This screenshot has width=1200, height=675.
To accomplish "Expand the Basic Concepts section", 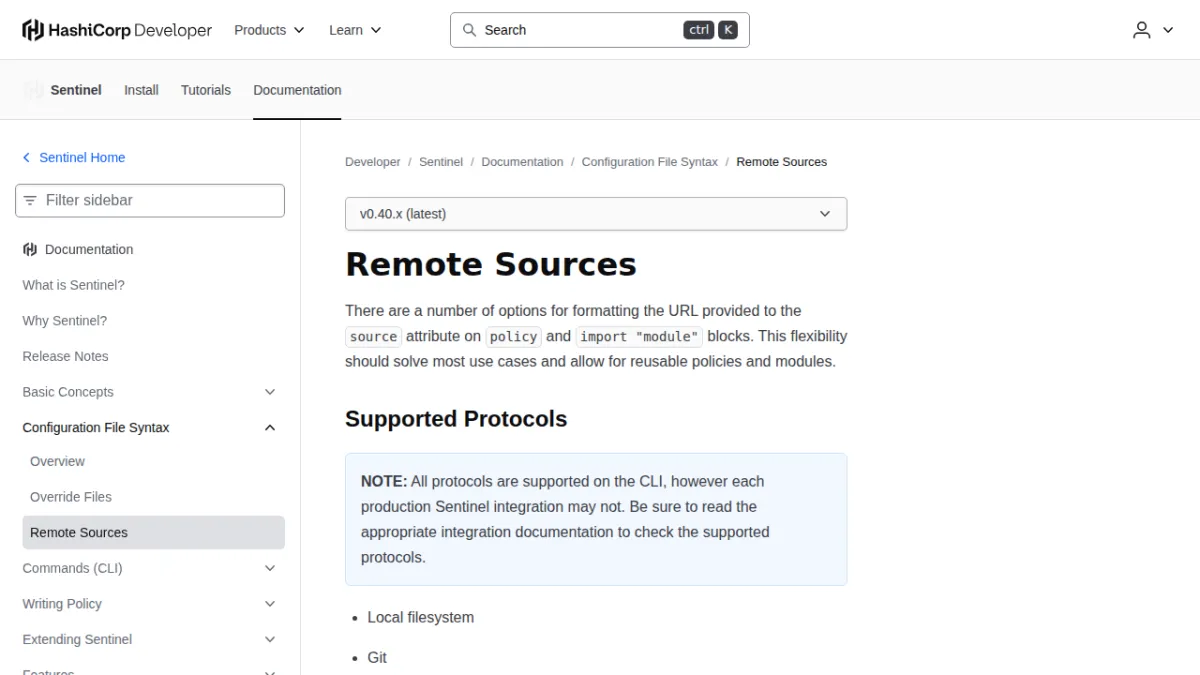I will pyautogui.click(x=270, y=392).
